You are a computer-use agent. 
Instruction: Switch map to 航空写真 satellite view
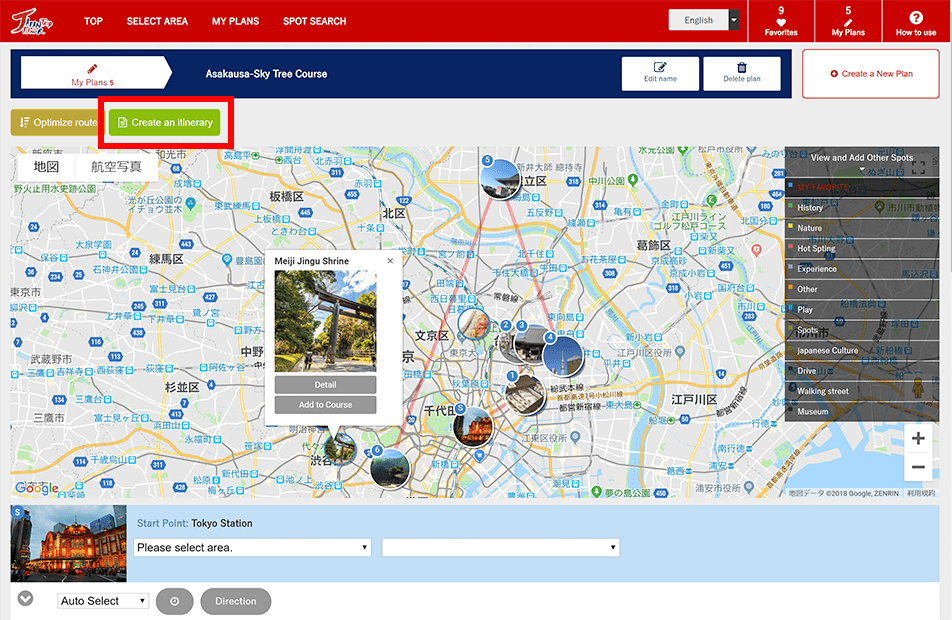pyautogui.click(x=116, y=167)
